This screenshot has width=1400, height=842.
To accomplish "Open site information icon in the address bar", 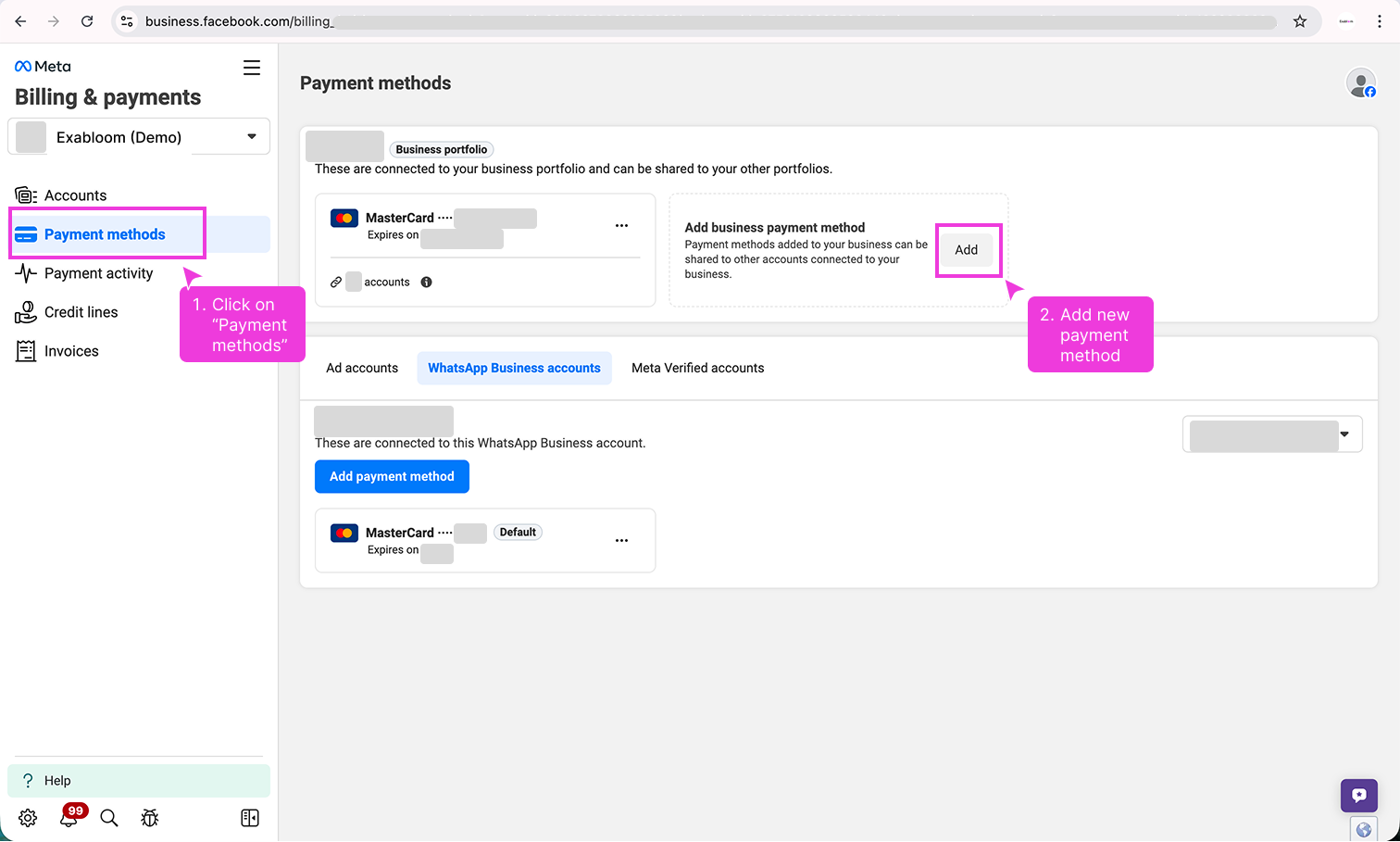I will point(127,21).
